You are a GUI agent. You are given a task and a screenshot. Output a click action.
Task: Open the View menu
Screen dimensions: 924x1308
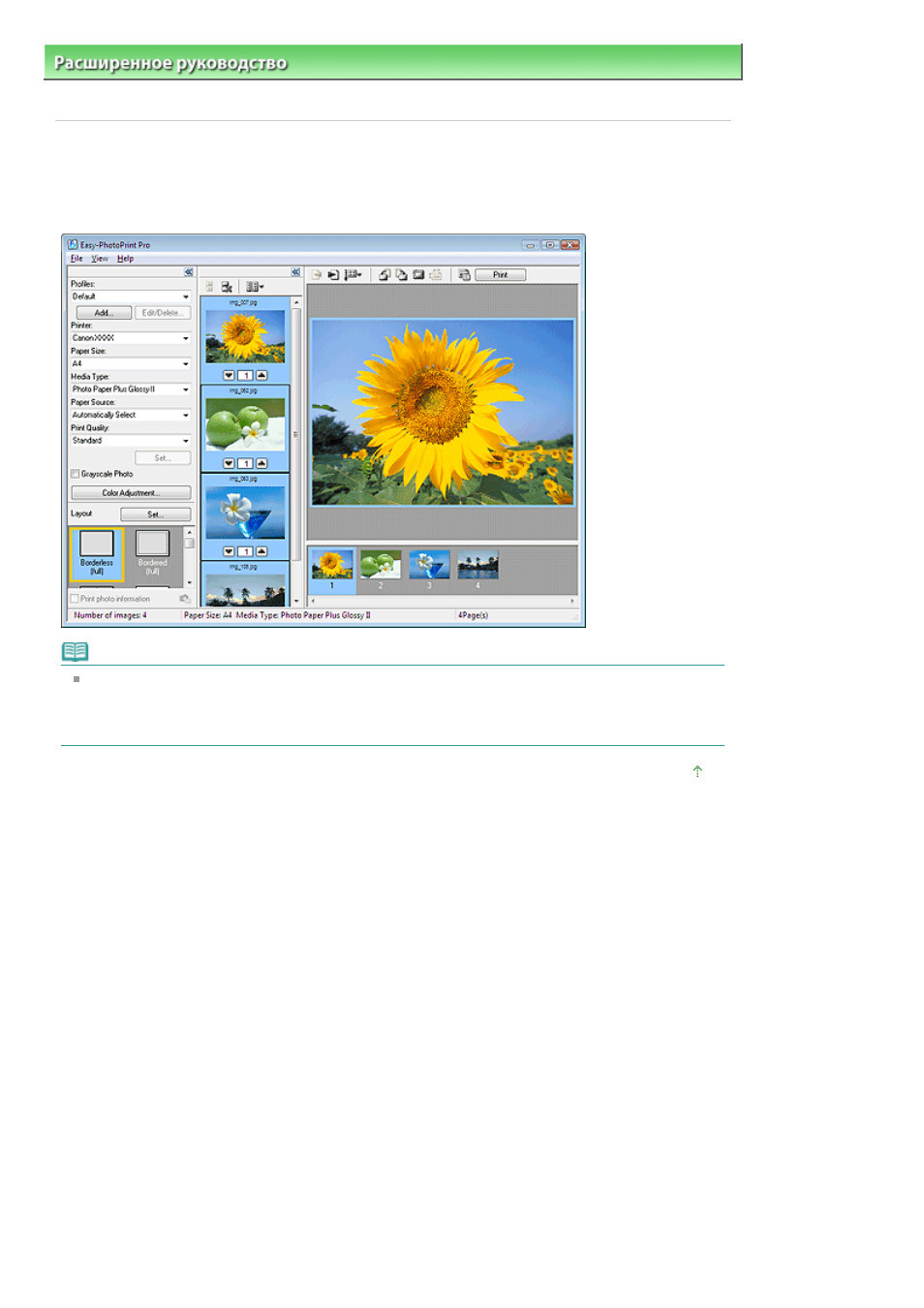pos(100,259)
